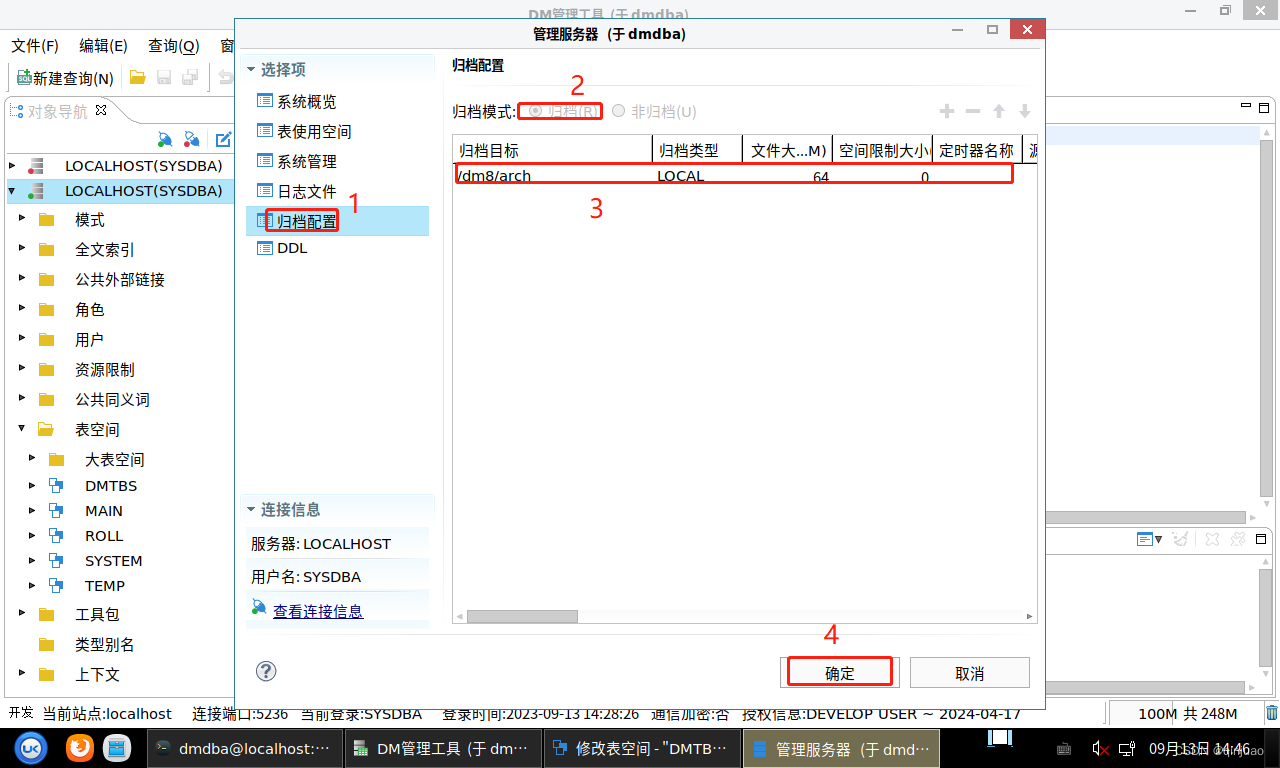
Task: Click the help question mark icon
Action: (x=266, y=671)
